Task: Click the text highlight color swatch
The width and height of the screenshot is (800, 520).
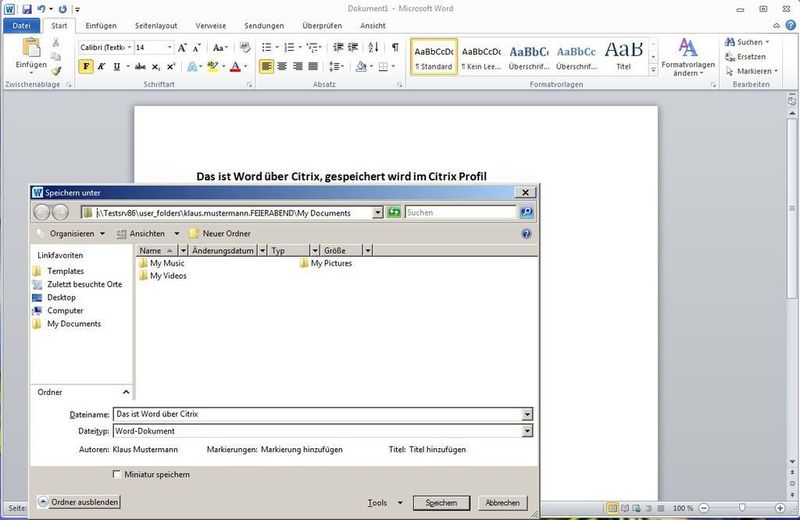Action: coord(213,66)
